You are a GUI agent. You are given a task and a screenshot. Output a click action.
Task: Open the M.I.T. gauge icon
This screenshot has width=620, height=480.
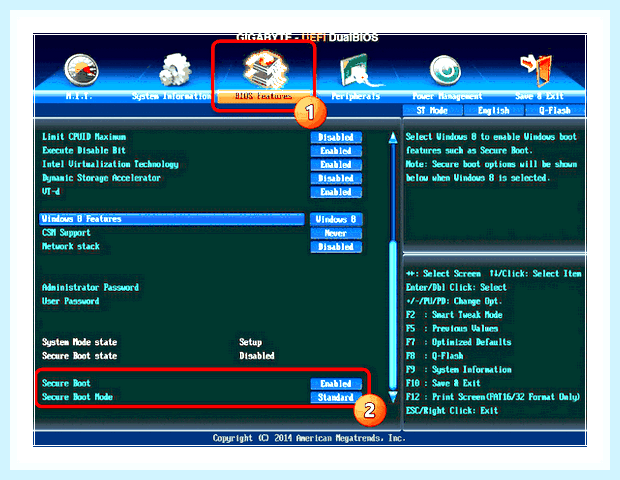point(81,70)
